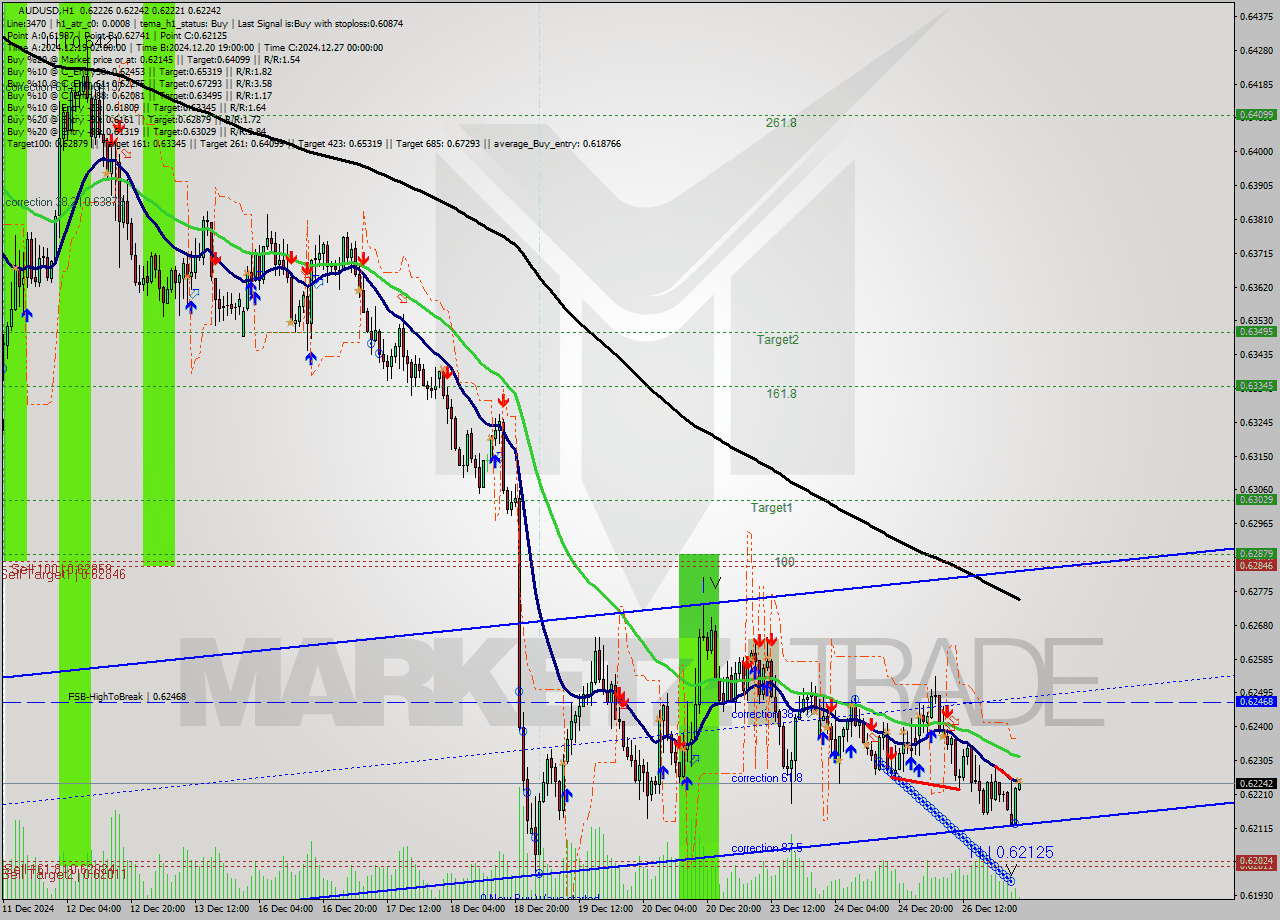Click the 'Last Signal is:Buy with stoploss:0.60874' line

coord(320,23)
